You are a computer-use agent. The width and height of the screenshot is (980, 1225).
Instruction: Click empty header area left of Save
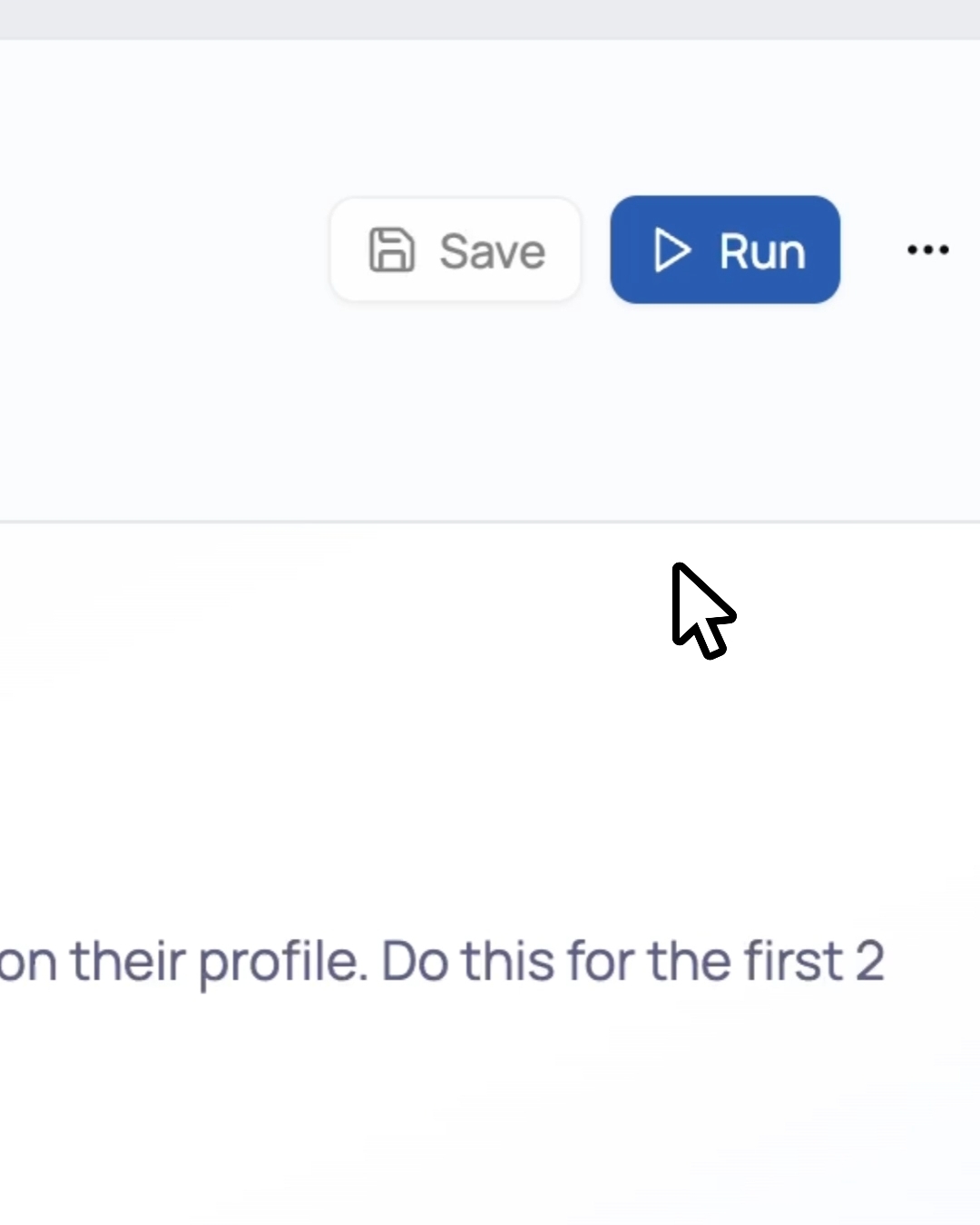(163, 250)
